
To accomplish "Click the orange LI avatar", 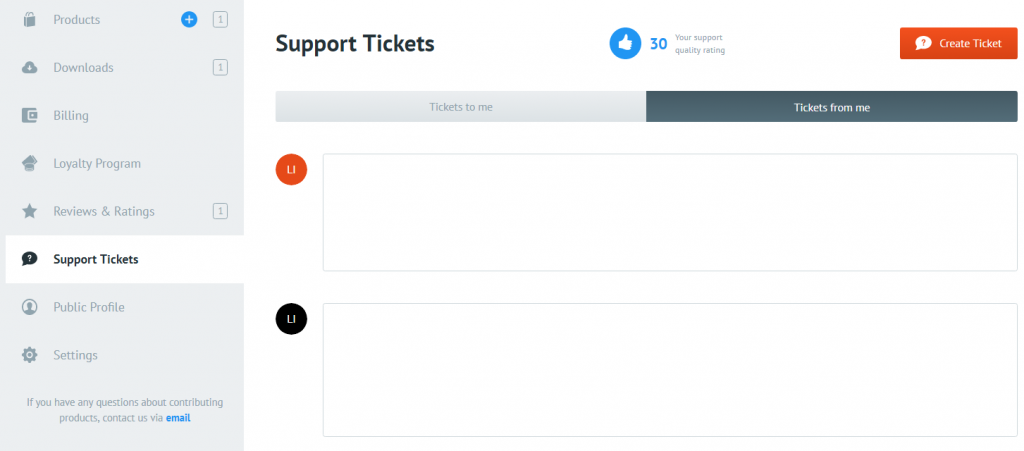I will 291,169.
